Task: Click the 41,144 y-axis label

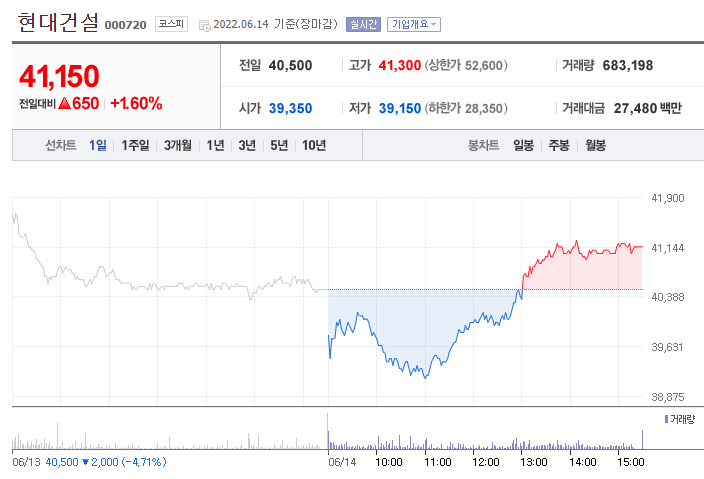Action: [668, 248]
